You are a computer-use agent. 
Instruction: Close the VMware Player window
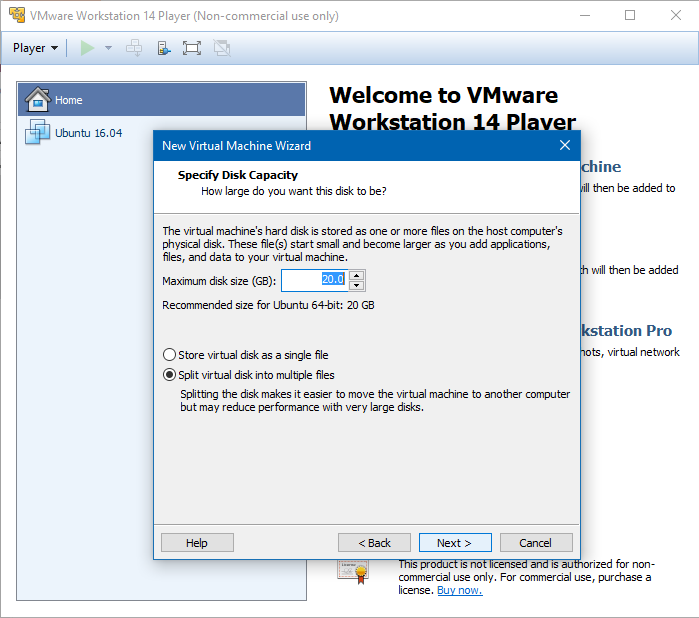(x=676, y=16)
